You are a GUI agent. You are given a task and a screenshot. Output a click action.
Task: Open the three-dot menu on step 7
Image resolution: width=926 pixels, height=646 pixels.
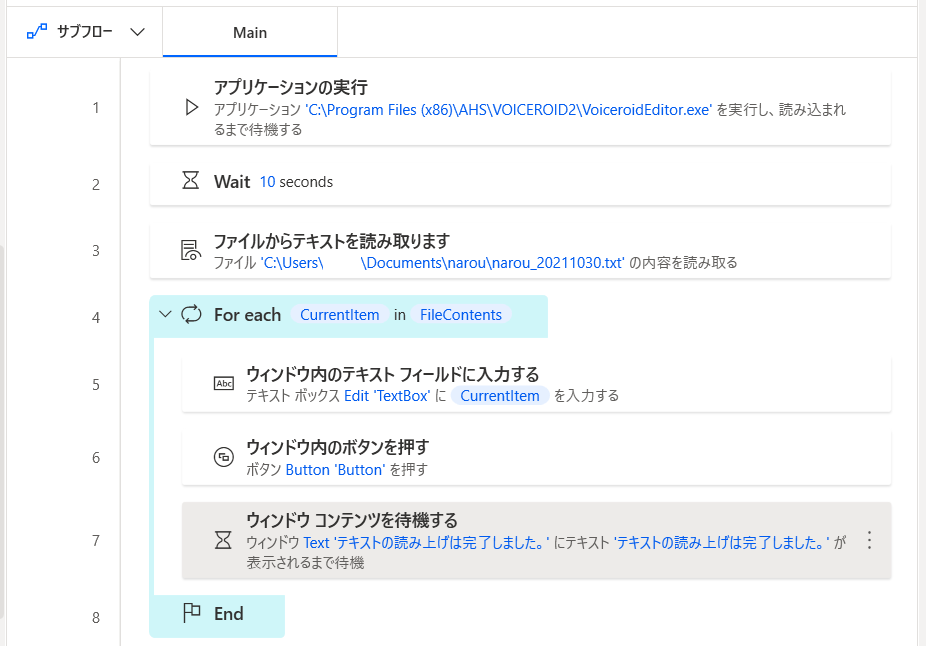click(869, 540)
